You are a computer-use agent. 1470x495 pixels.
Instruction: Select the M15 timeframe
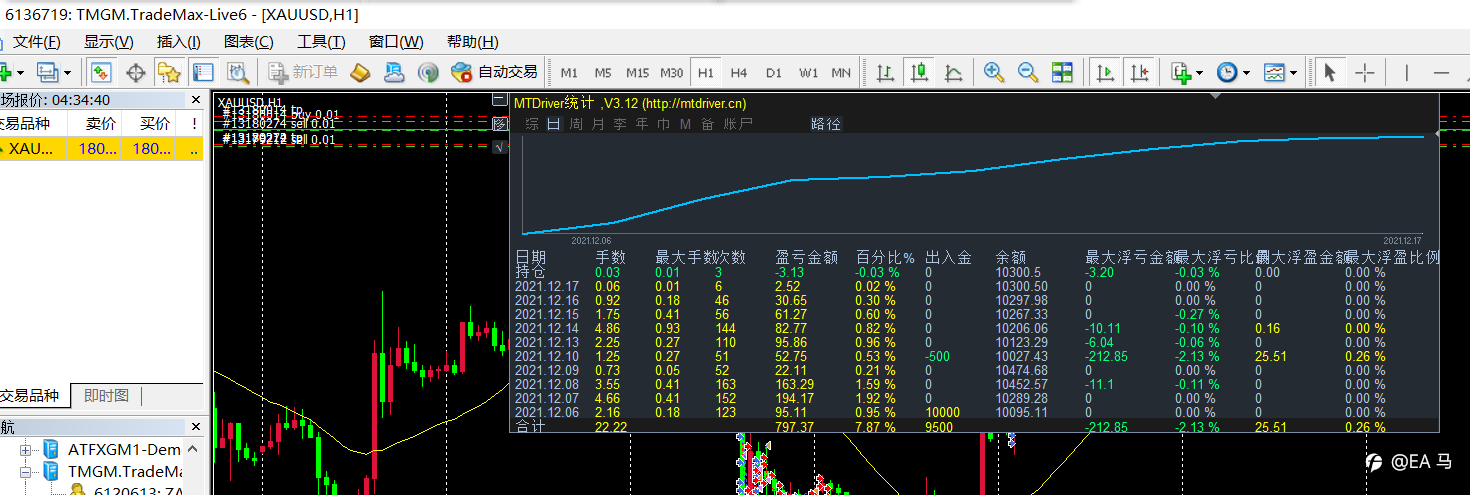(637, 72)
